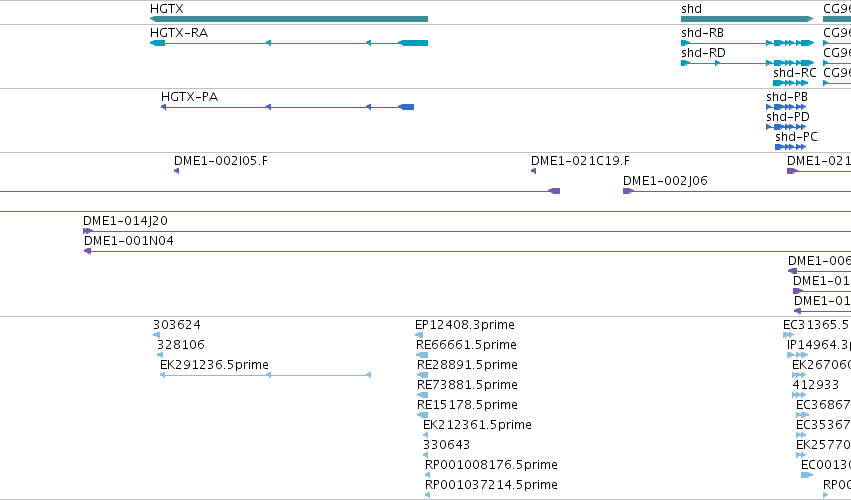This screenshot has height=500, width=851.
Task: Select the DME1-021C19.F arrow marker
Action: pos(534,171)
